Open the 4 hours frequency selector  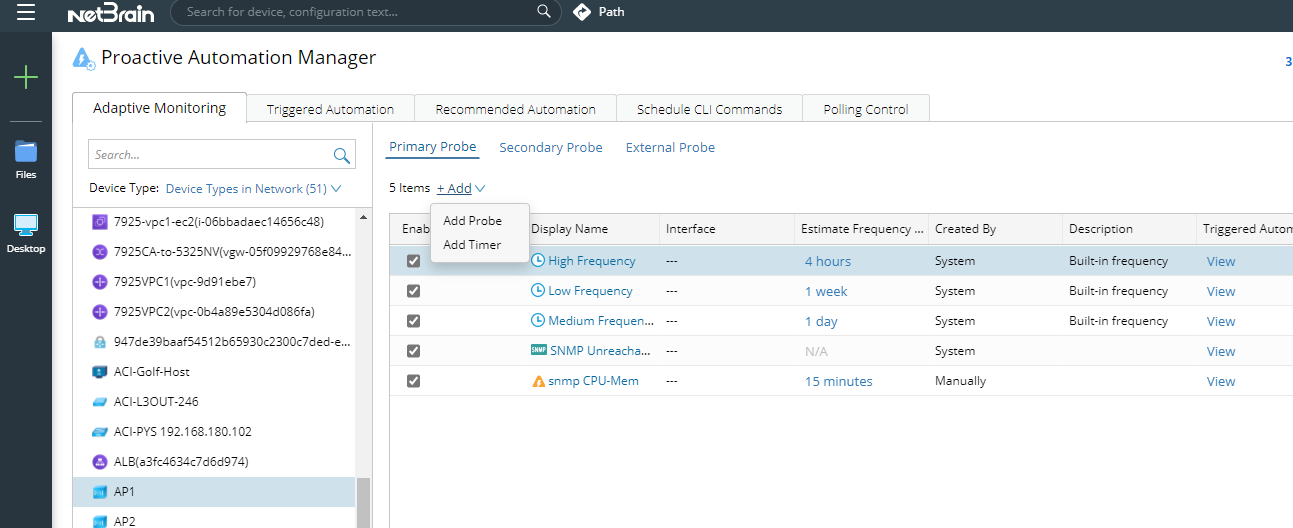(828, 261)
